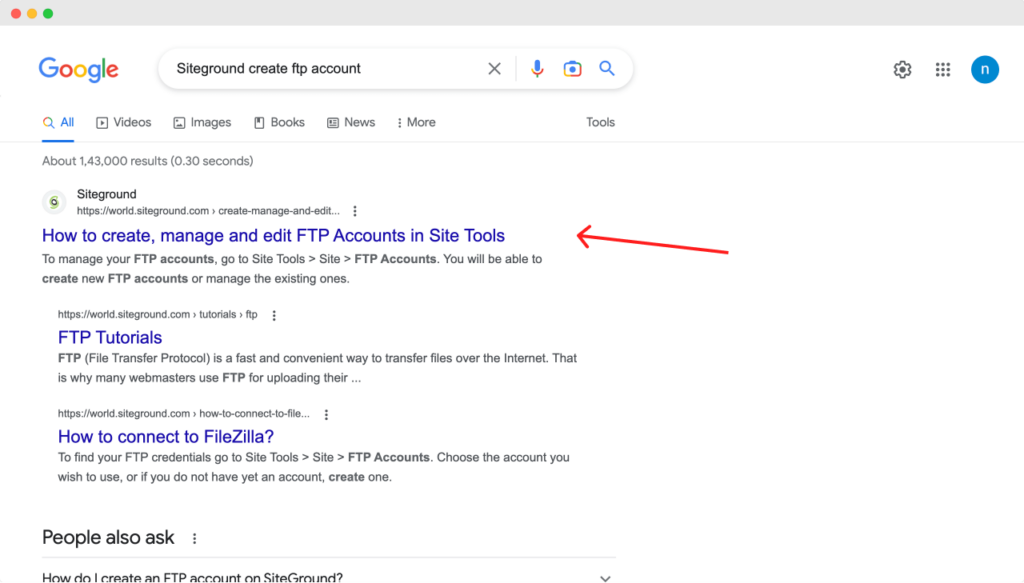Open search Tools options
This screenshot has height=583, width=1024.
click(x=600, y=122)
